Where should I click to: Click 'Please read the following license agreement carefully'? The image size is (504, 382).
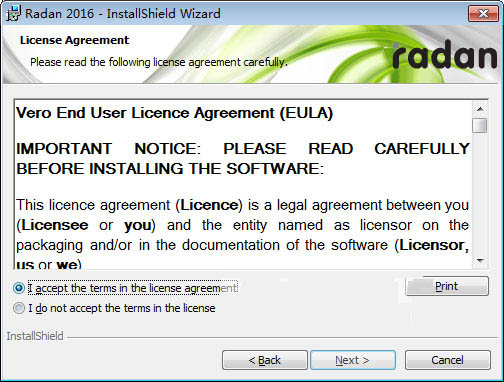click(x=159, y=62)
